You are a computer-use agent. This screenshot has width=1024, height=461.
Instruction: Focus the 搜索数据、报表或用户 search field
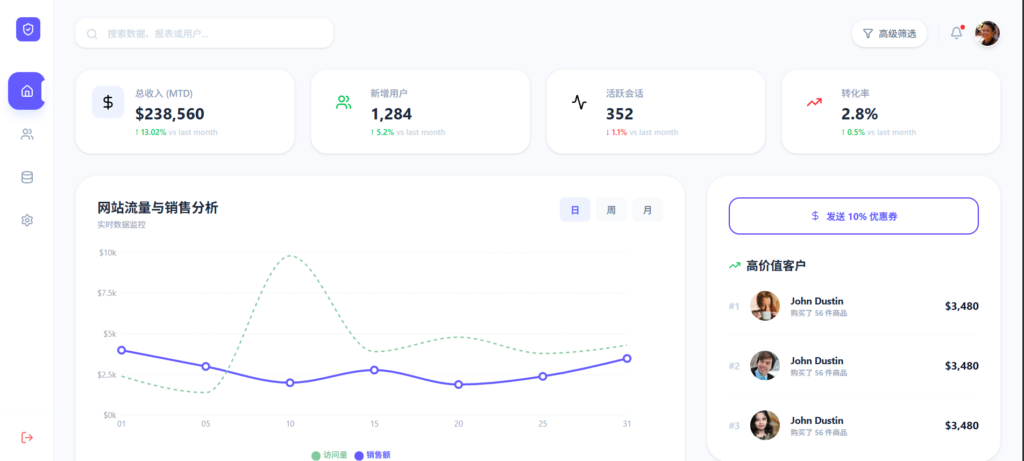click(x=204, y=33)
